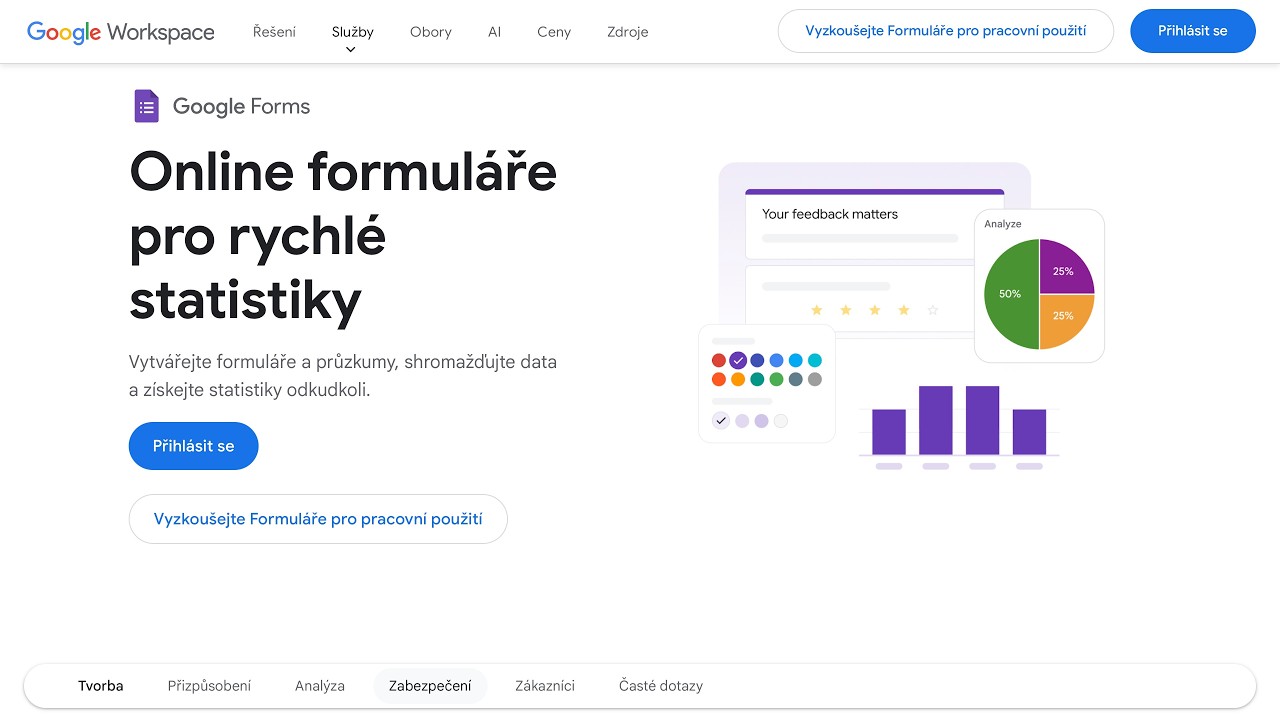Open the Služby navigation menu

pyautogui.click(x=352, y=32)
